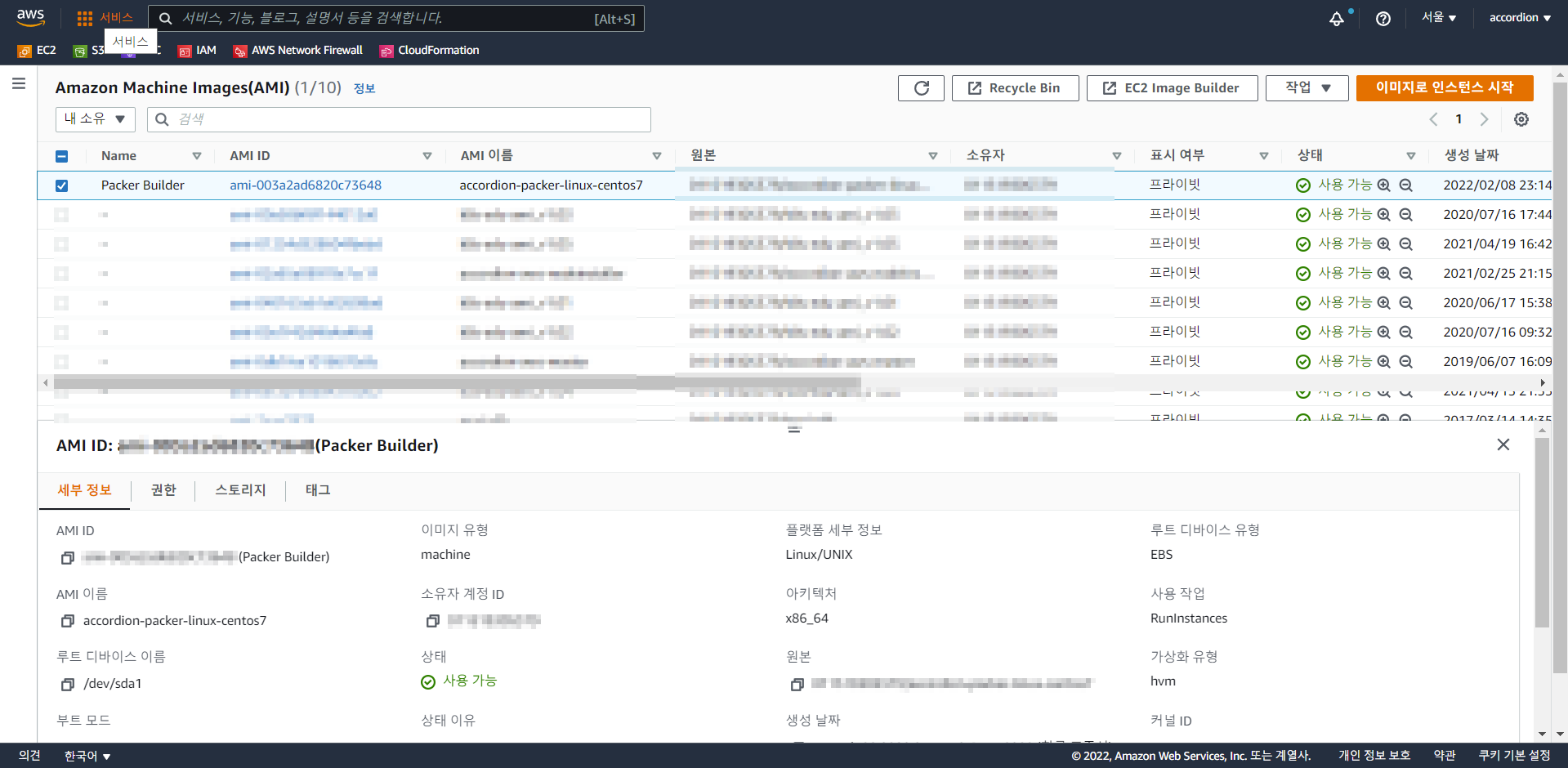The height and width of the screenshot is (768, 1568).
Task: Open the help question mark icon
Action: coord(1383,18)
